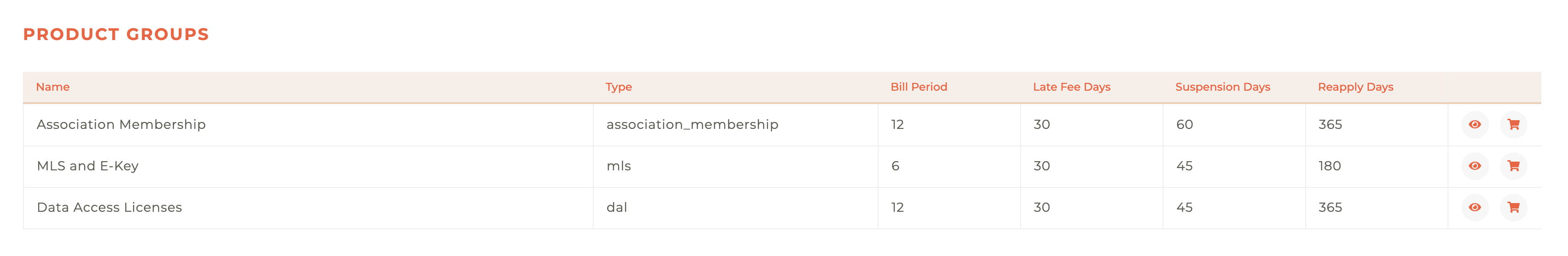The height and width of the screenshot is (256, 1568).
Task: Click the Product Groups heading
Action: coord(116,34)
